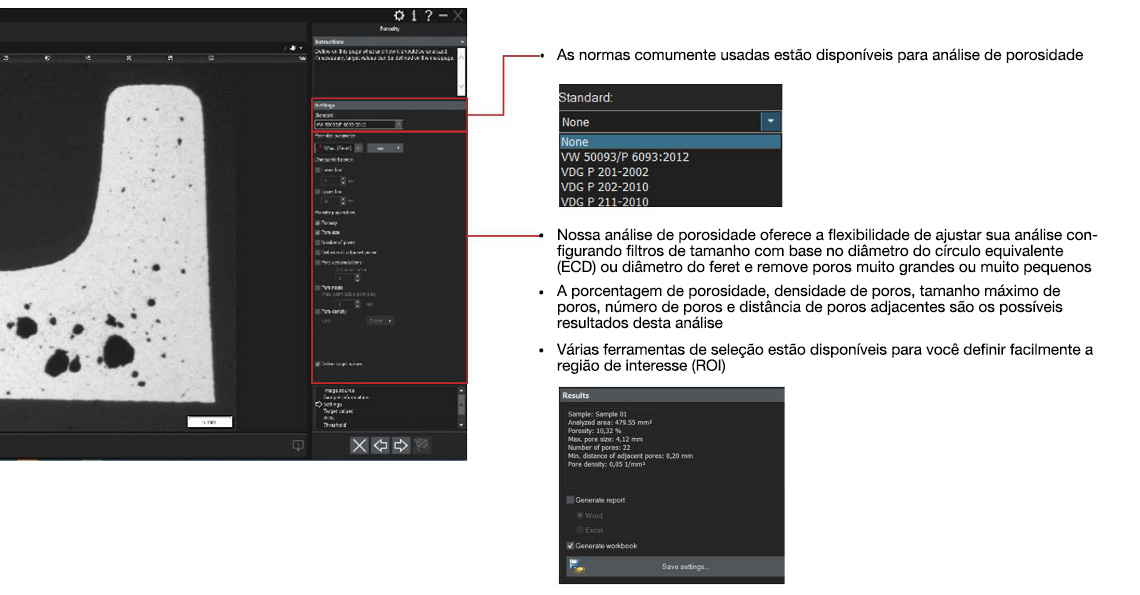Enable the Generate report checkbox

click(571, 500)
